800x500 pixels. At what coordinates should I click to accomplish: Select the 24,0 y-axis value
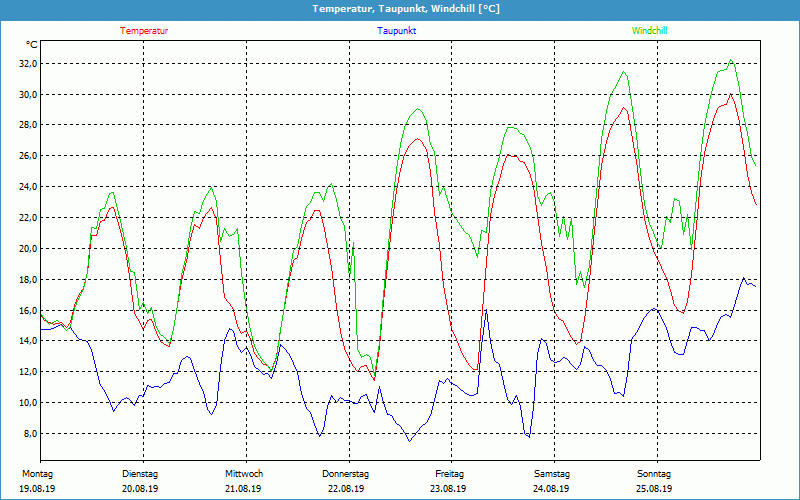pos(28,187)
